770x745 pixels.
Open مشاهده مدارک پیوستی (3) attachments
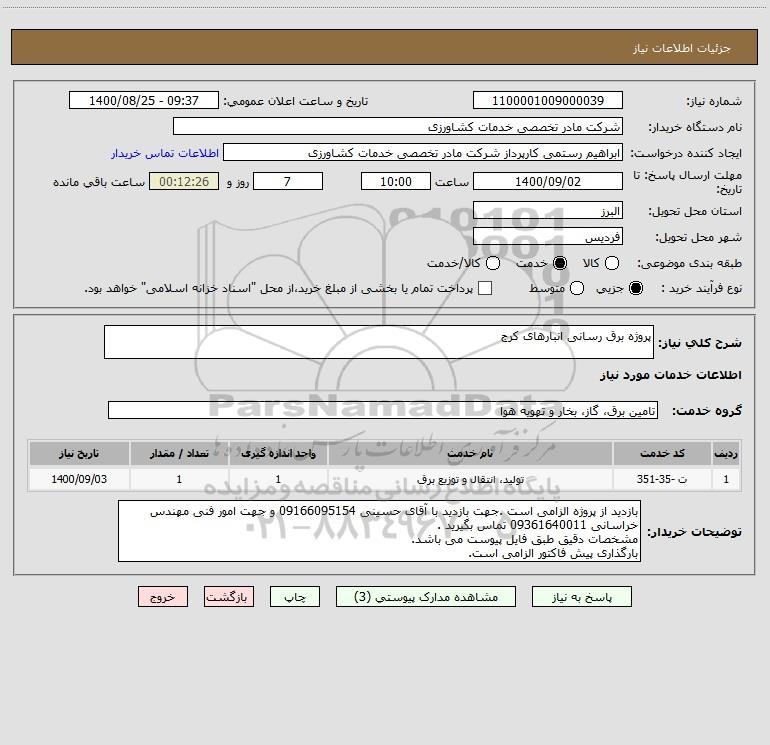tap(426, 597)
